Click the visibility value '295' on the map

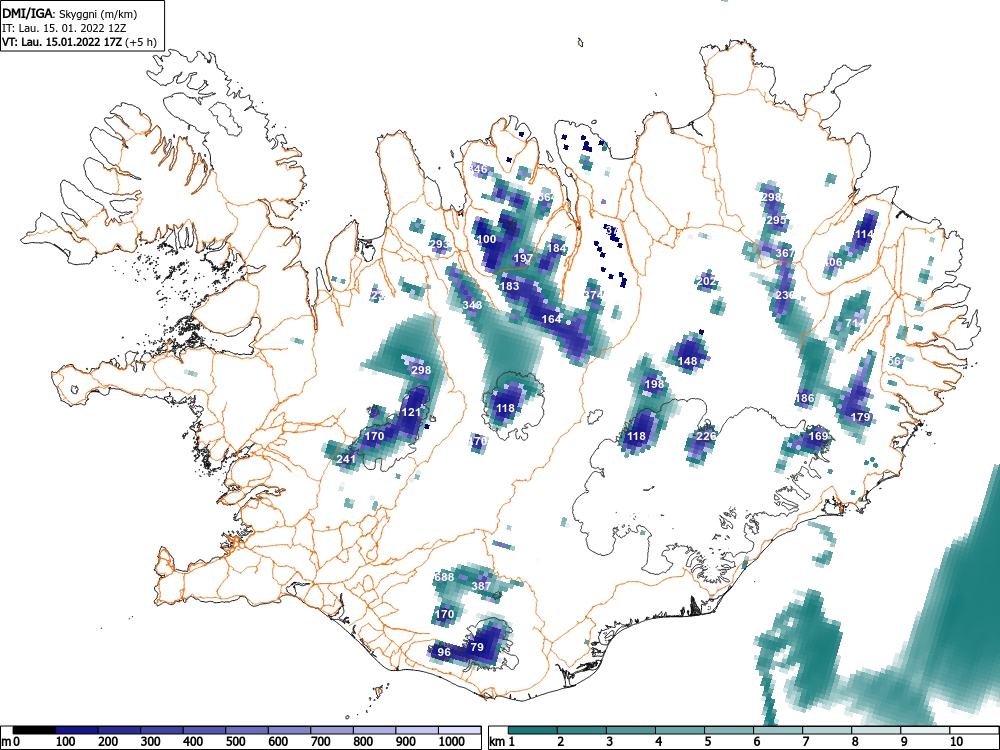coord(776,220)
